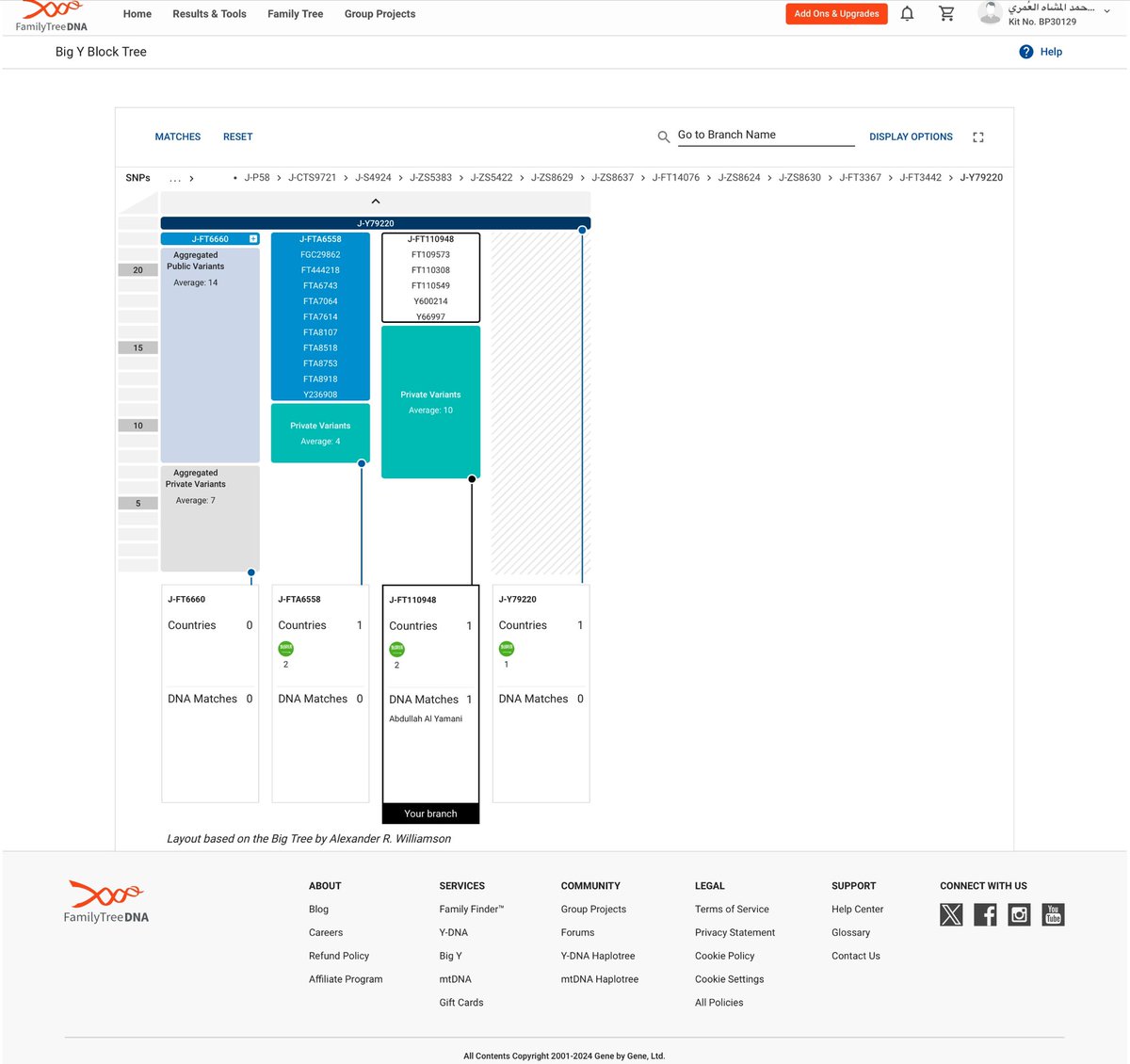Open the Big Y footer link
The height and width of the screenshot is (1064, 1130).
click(450, 957)
